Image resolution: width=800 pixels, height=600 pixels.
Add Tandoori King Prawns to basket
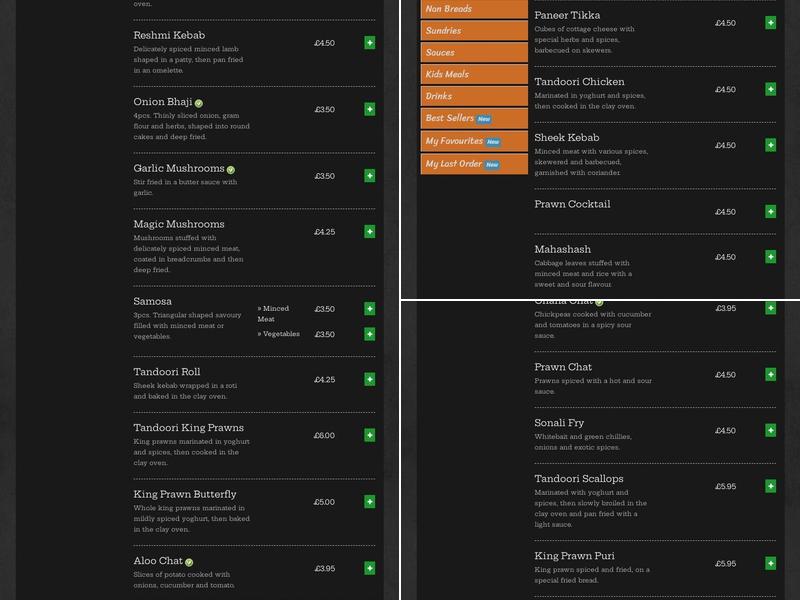(370, 435)
